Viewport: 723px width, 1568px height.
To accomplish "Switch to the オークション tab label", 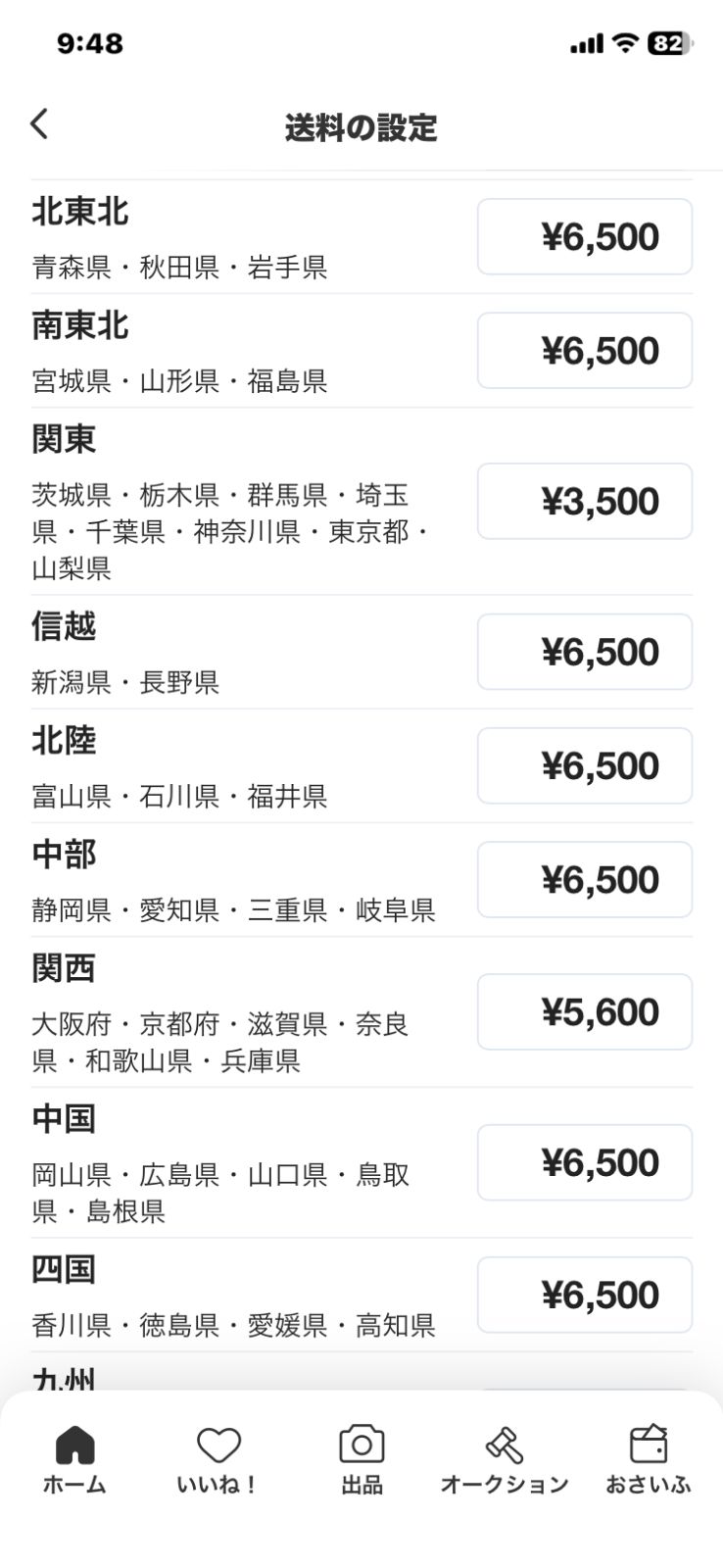I will click(x=505, y=1485).
